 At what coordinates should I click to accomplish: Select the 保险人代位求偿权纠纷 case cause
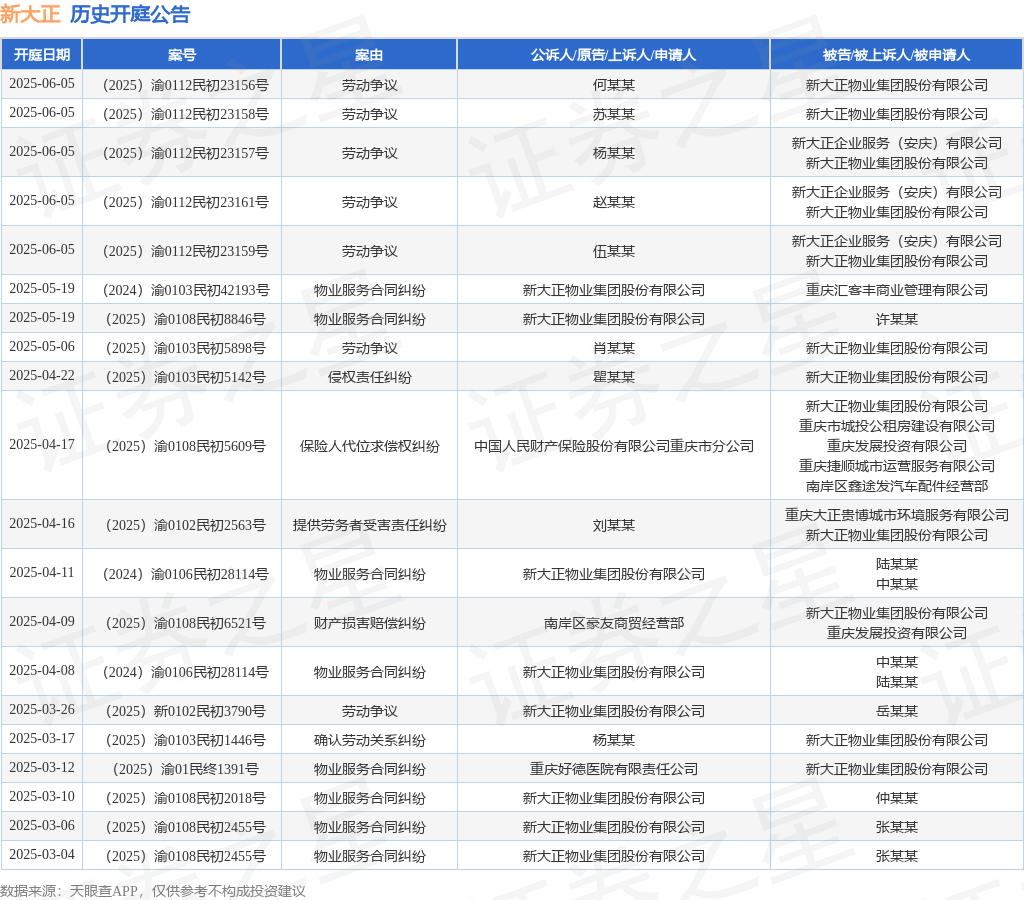click(x=370, y=446)
